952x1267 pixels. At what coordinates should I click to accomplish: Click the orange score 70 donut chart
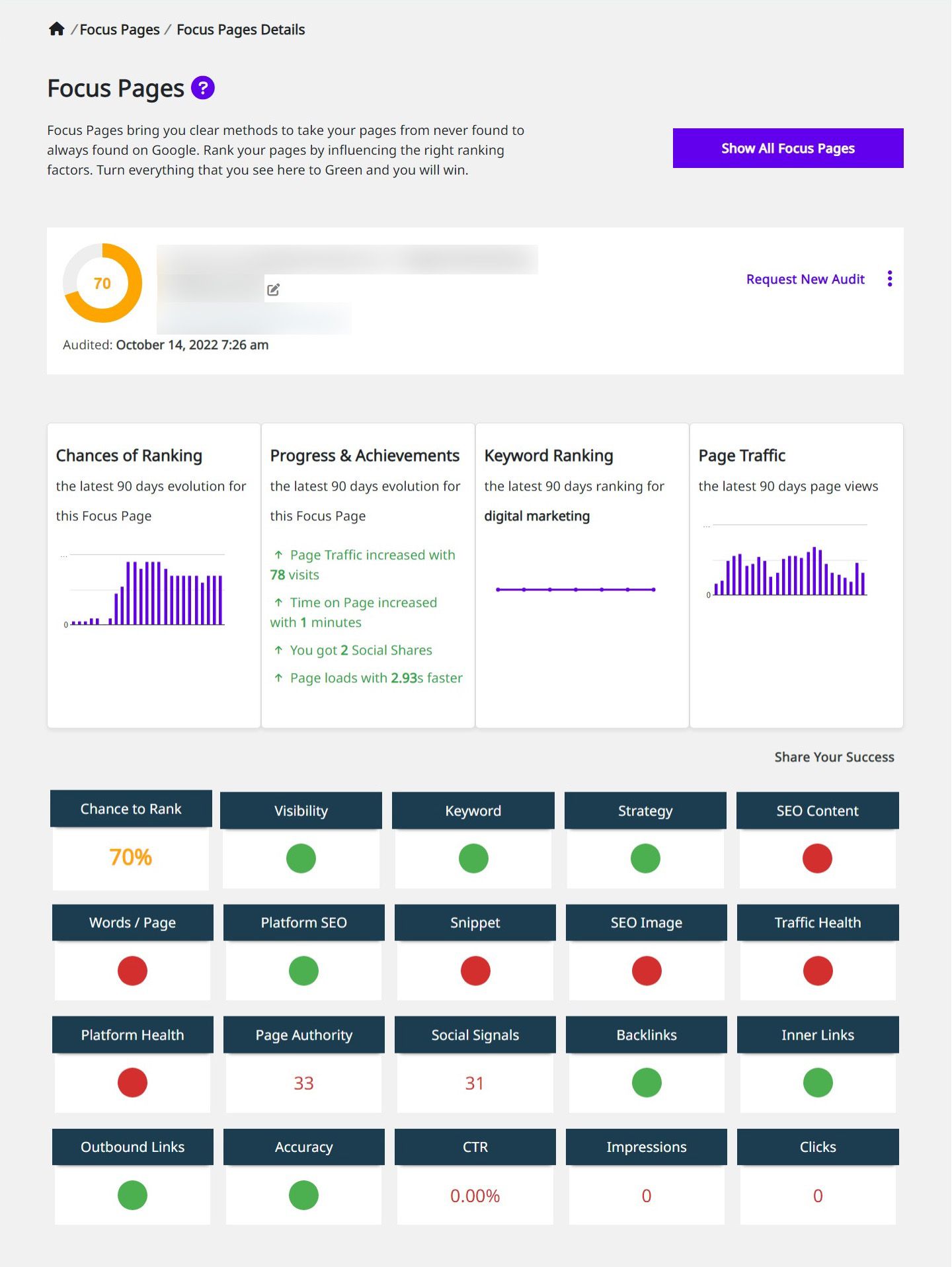point(102,283)
